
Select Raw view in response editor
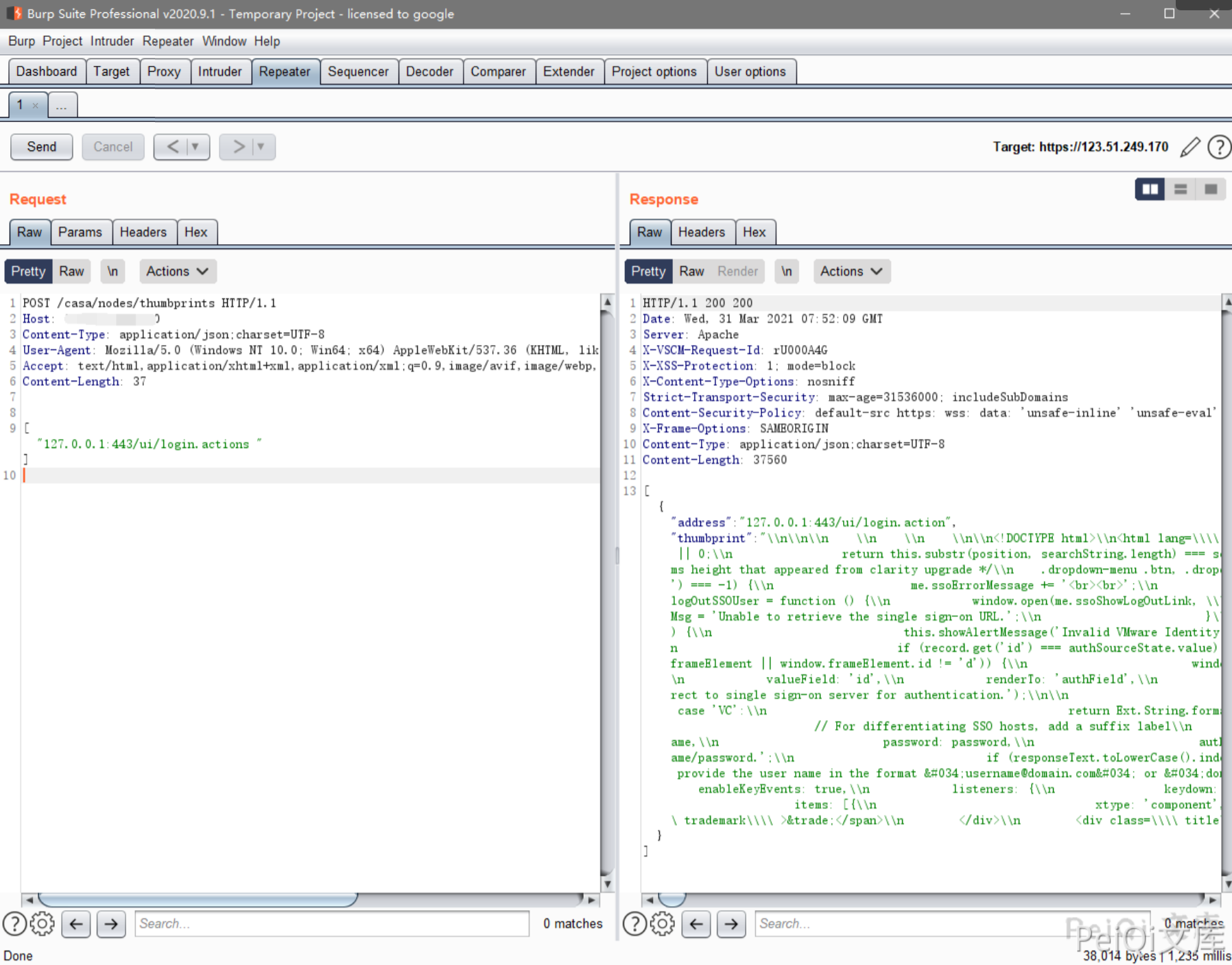tap(691, 272)
